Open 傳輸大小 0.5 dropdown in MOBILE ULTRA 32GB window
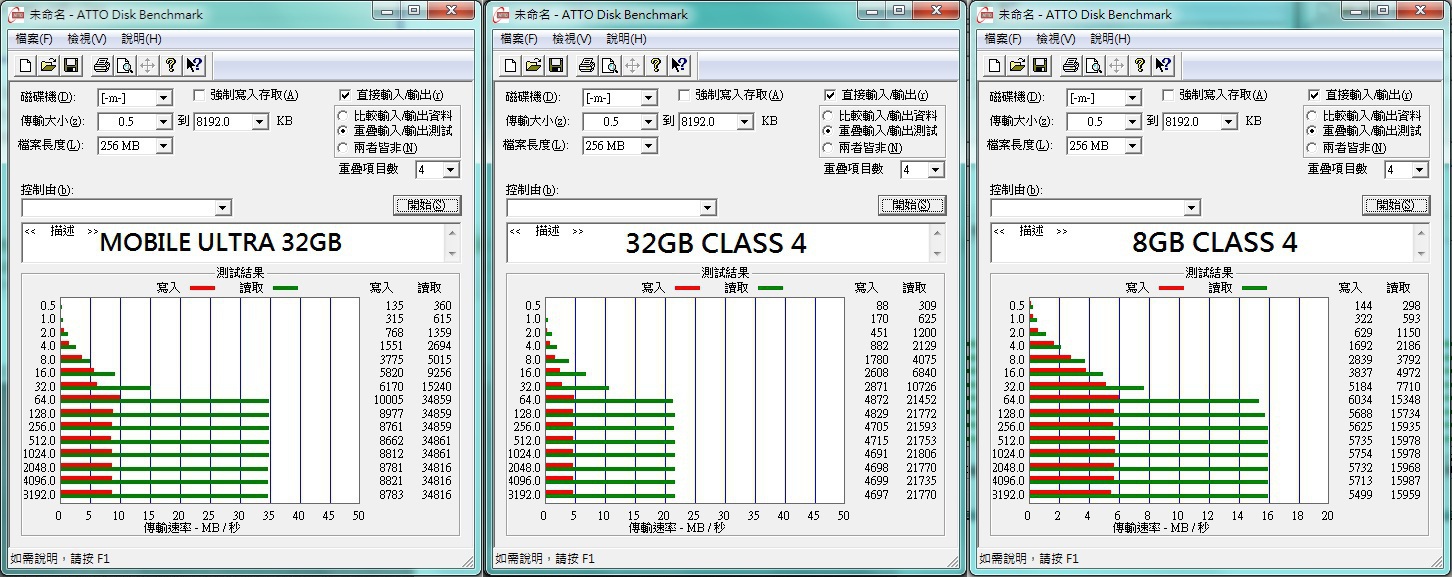Viewport: 1452px width, 577px height. pos(164,121)
